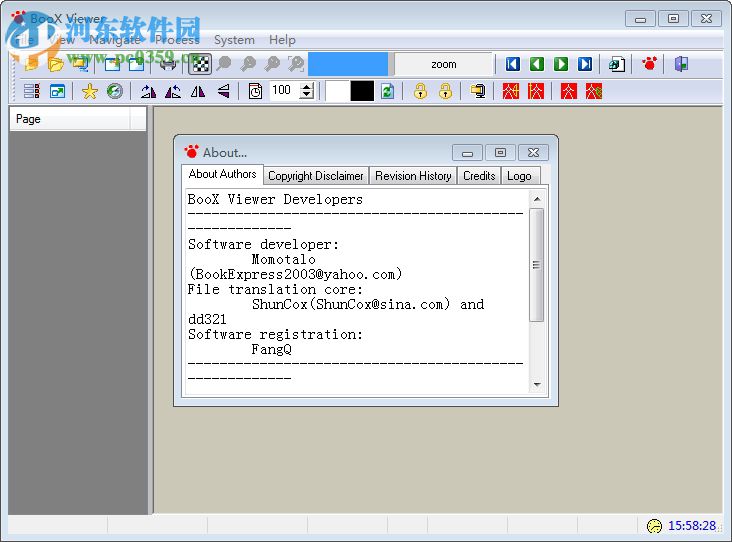
Task: Open the System menu
Action: (234, 40)
